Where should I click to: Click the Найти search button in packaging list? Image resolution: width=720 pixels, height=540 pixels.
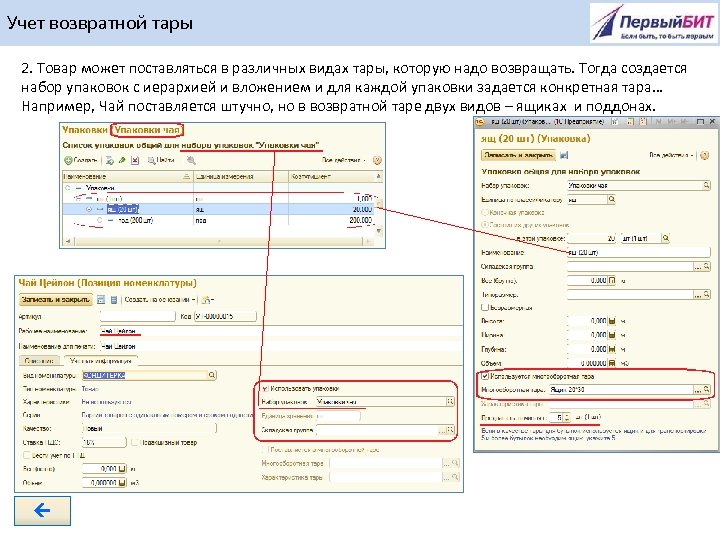tap(161, 160)
